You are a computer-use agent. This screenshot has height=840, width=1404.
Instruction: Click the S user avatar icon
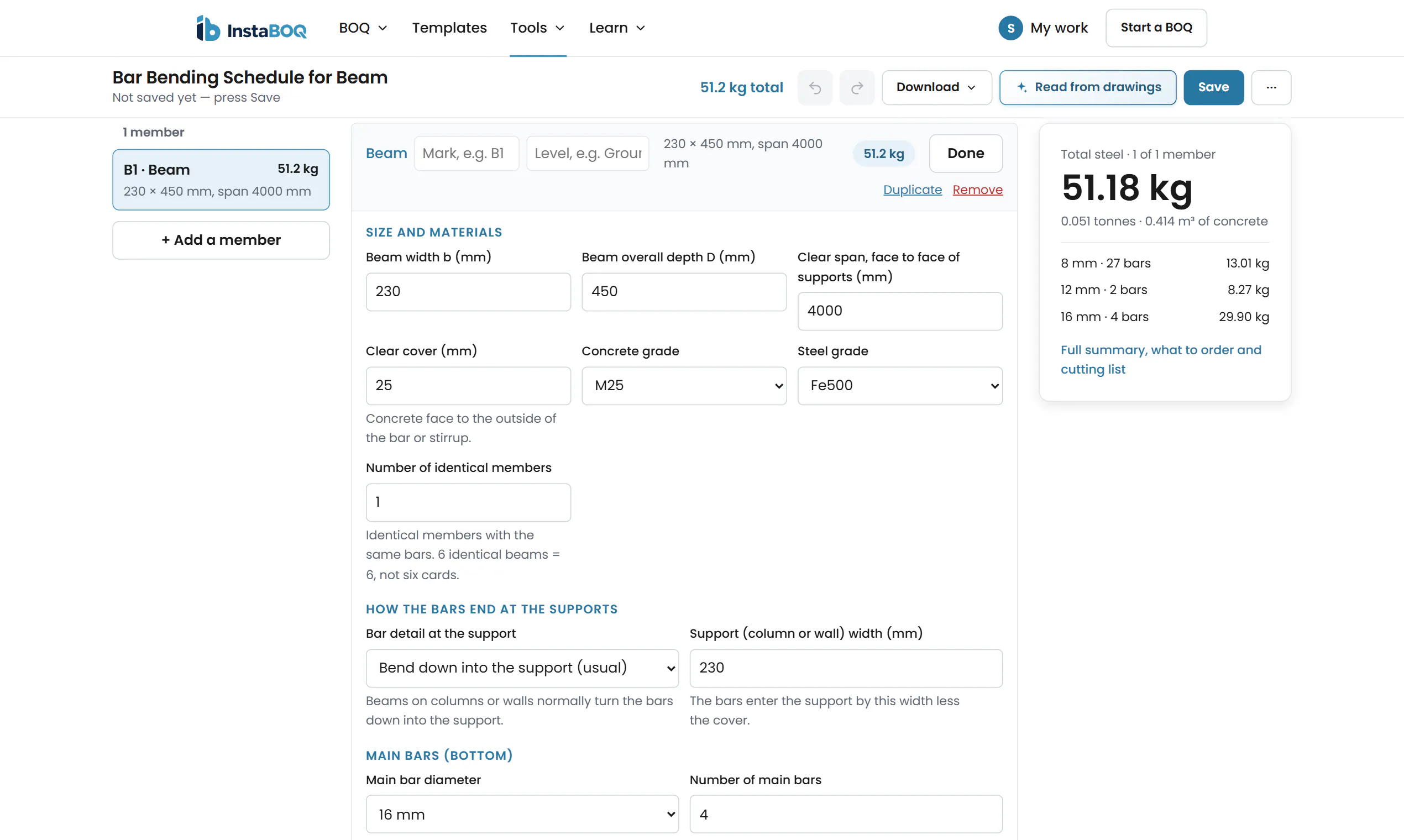(x=1010, y=28)
